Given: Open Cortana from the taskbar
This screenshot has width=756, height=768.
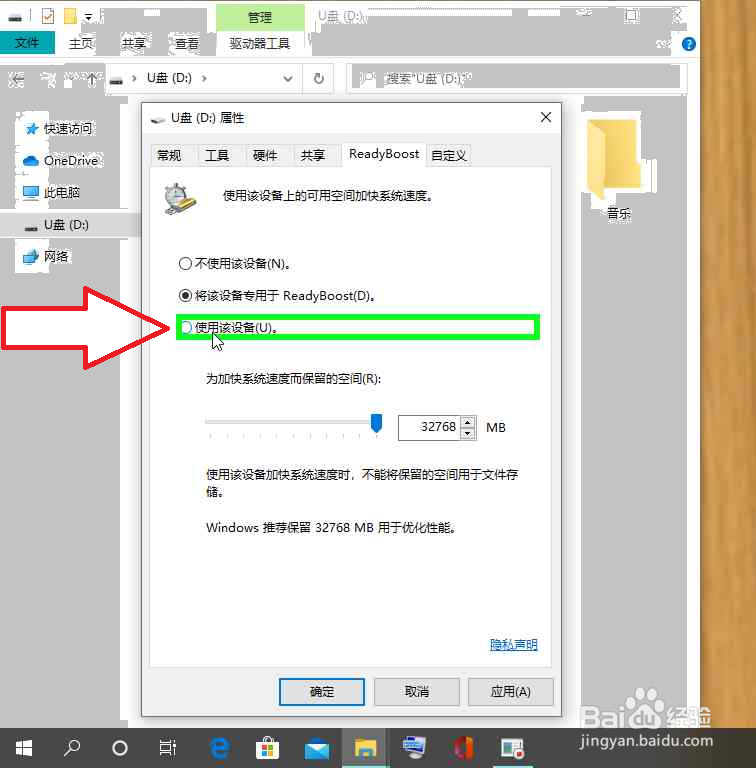Looking at the screenshot, I should pos(119,748).
